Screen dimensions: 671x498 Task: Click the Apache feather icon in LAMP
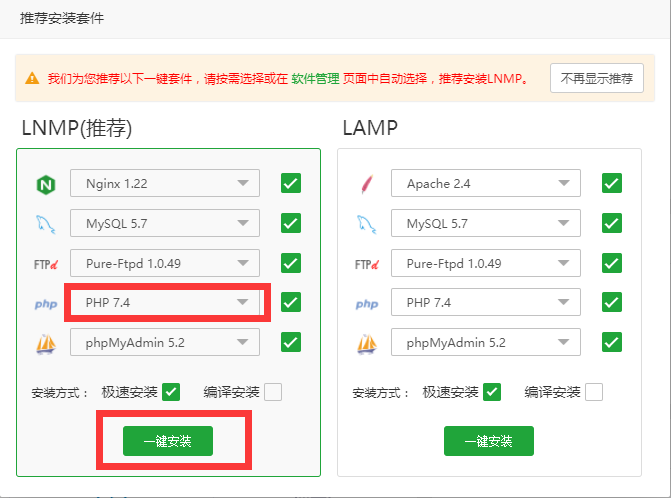[367, 184]
